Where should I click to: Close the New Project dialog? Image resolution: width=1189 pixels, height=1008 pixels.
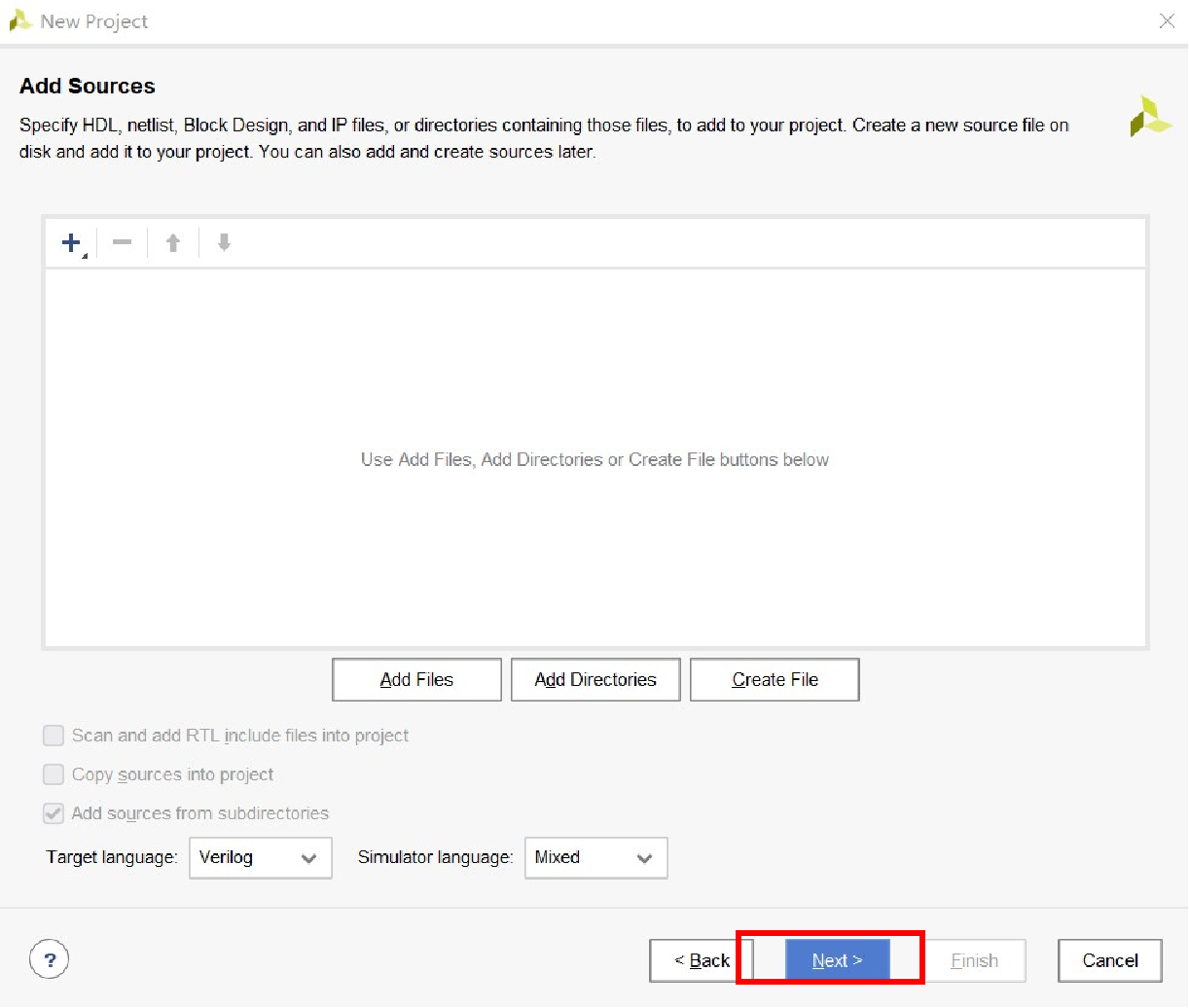1167,20
